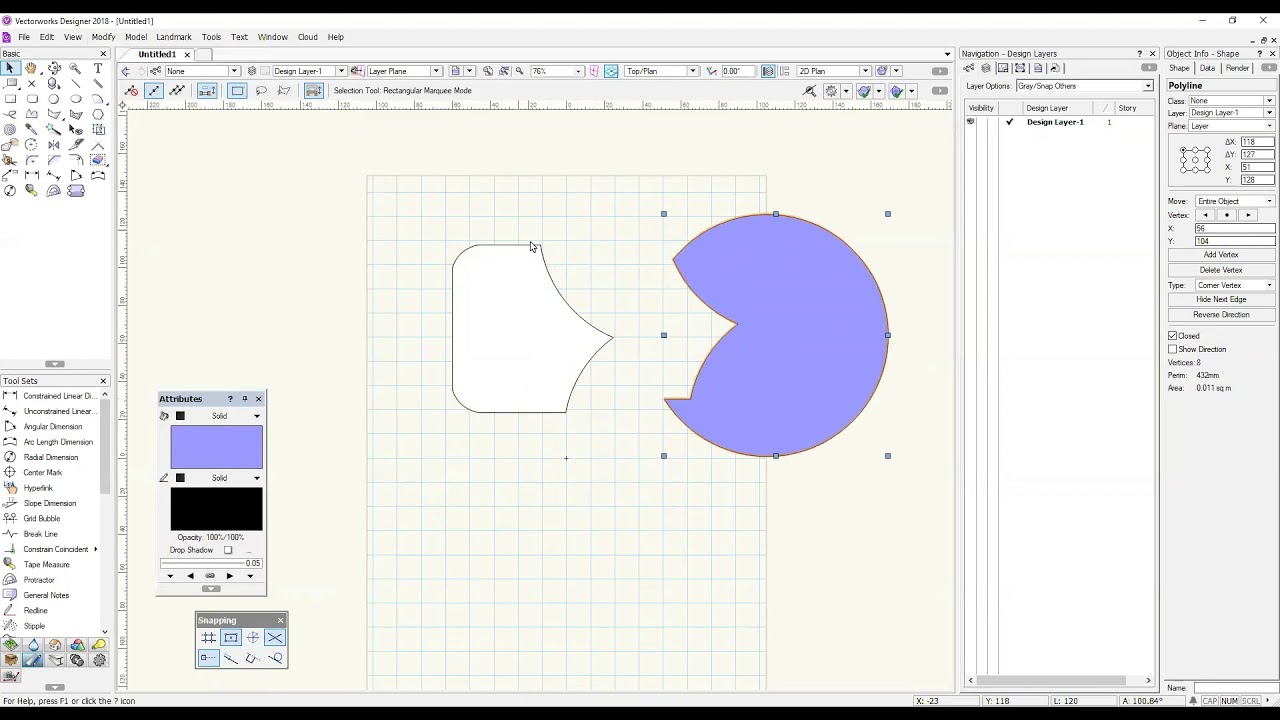Click the purple fill color swatch
The image size is (1280, 720).
(x=217, y=447)
